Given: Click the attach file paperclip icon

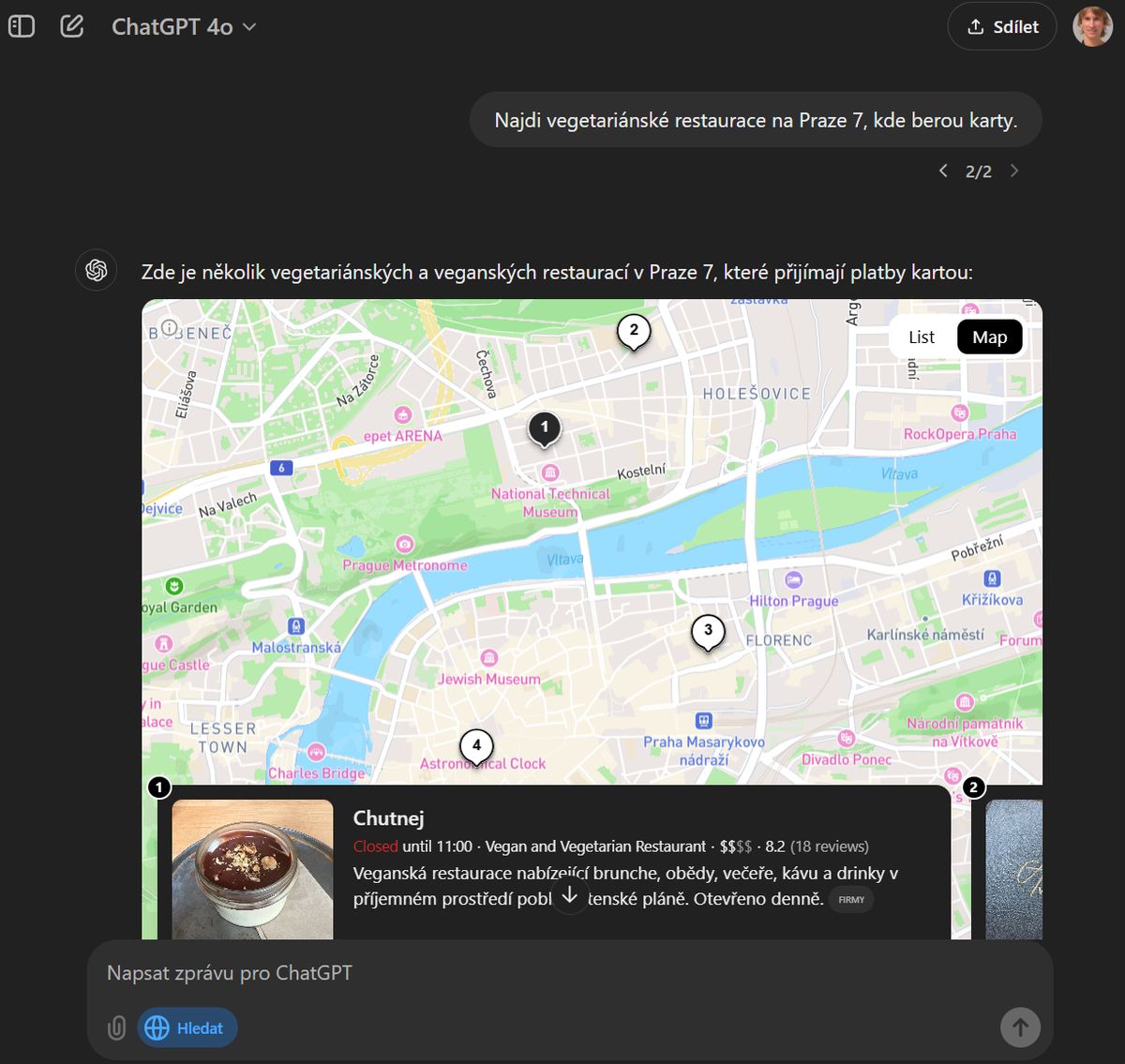Looking at the screenshot, I should 116,1028.
